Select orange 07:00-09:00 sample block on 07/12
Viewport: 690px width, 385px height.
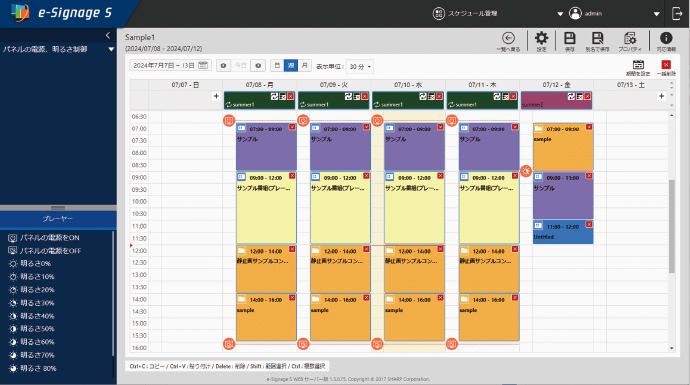coord(563,147)
